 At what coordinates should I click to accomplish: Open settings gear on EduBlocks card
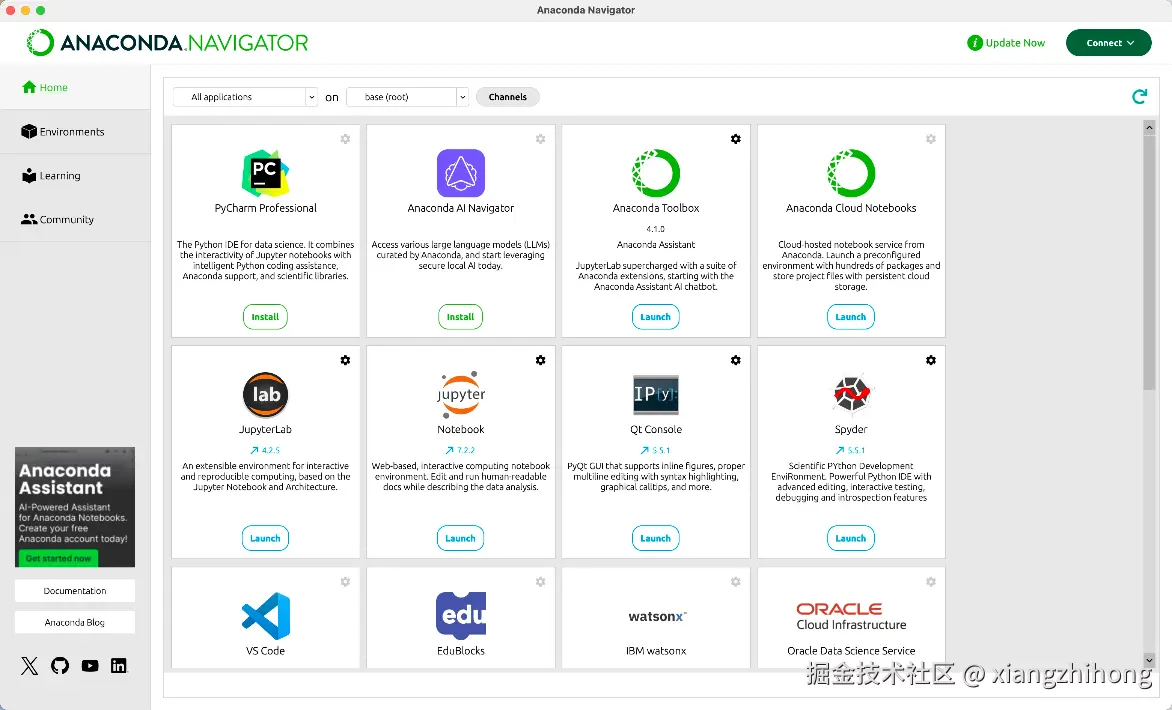540,581
